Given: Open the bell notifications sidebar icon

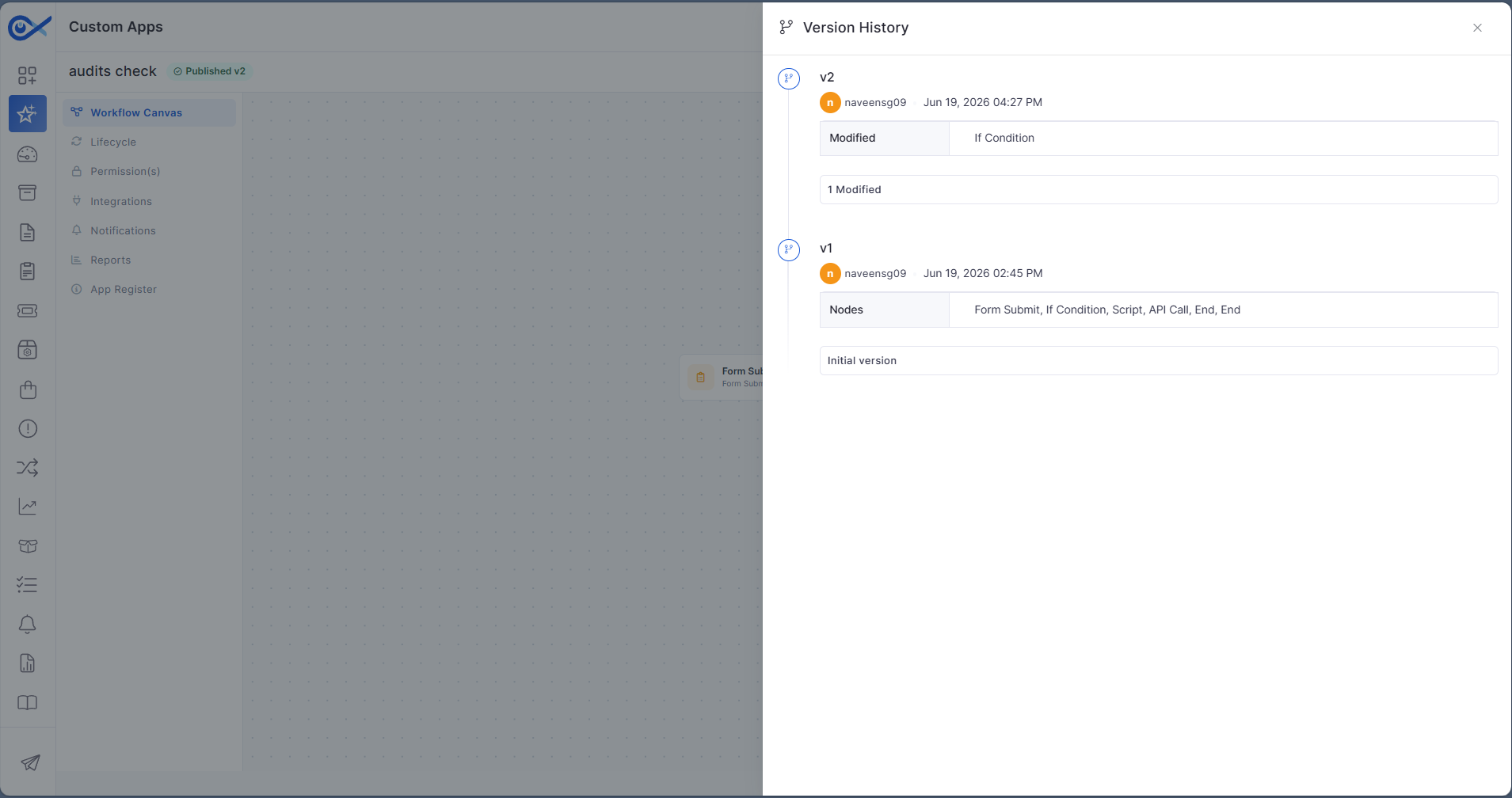Looking at the screenshot, I should [28, 625].
